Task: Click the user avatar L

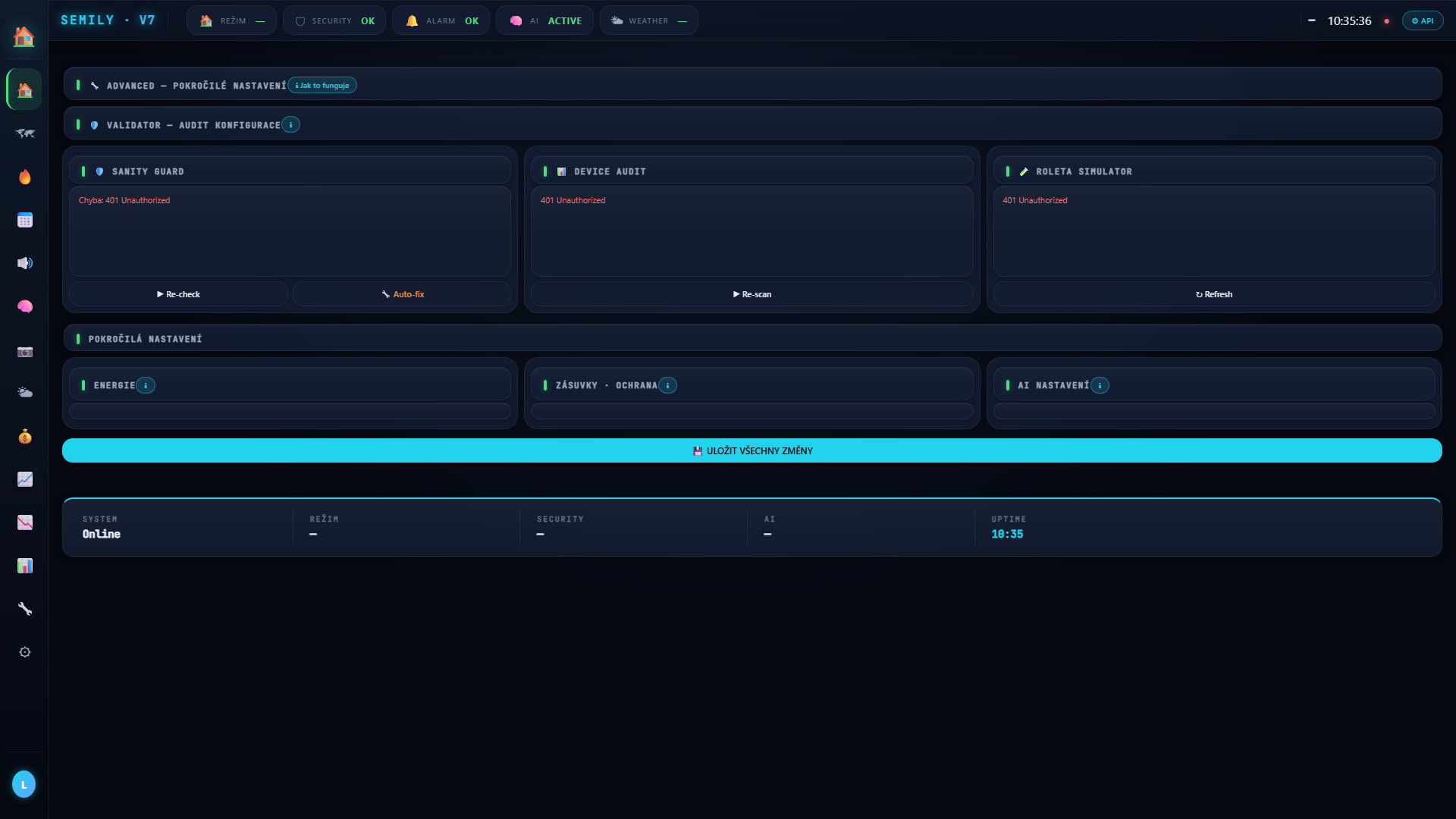Action: [x=24, y=784]
